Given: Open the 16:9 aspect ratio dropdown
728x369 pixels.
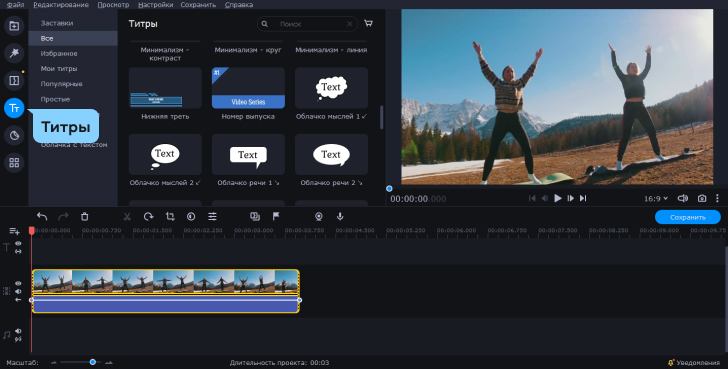Looking at the screenshot, I should click(x=656, y=198).
